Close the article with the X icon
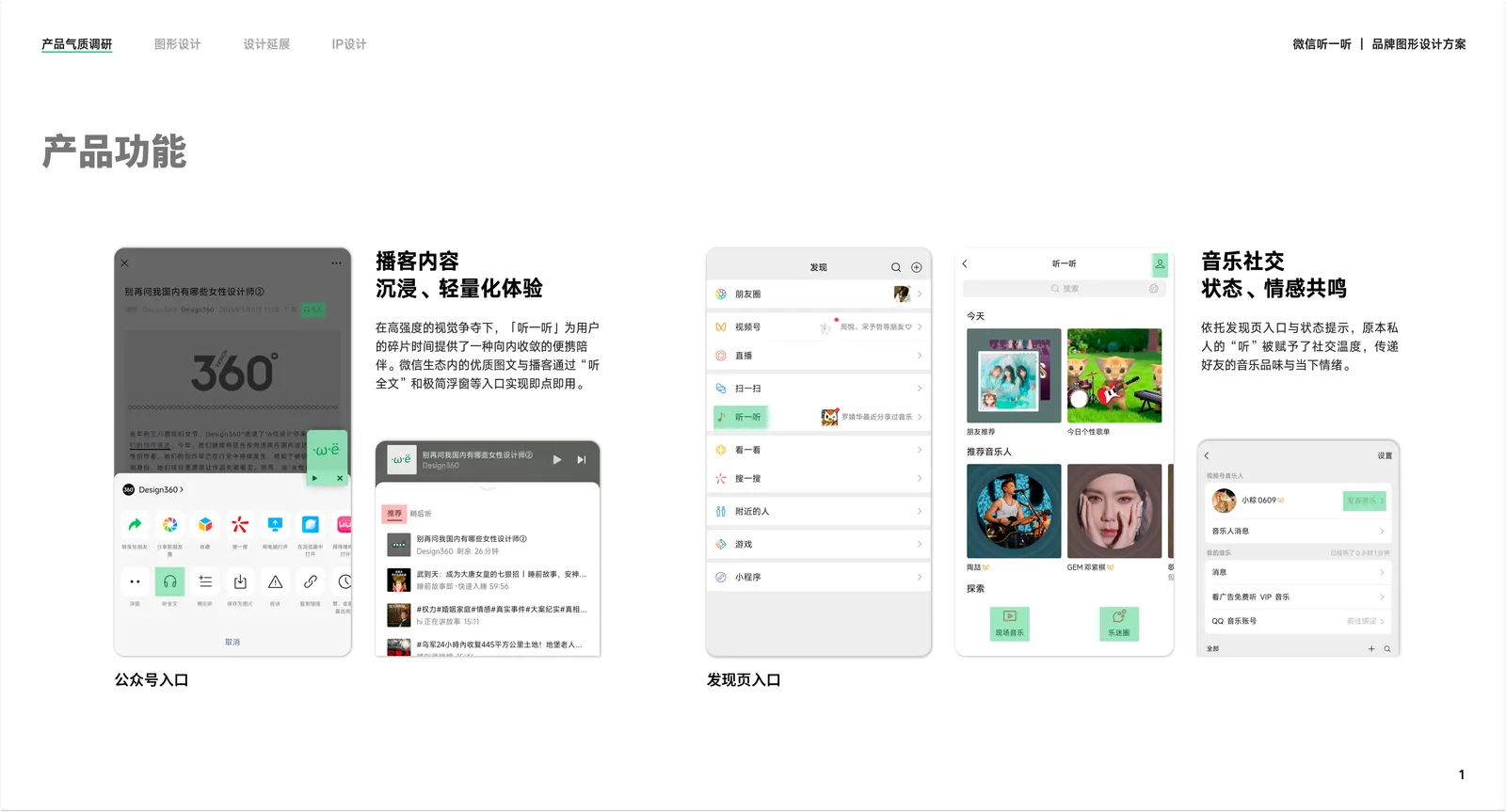 tap(124, 263)
